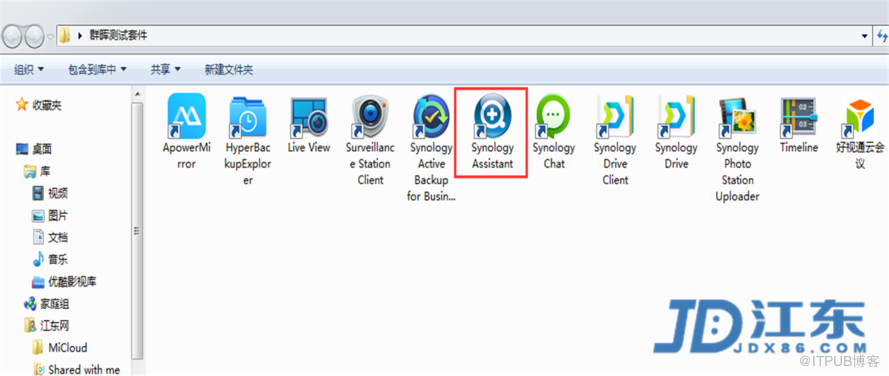
Task: Open the 音乐 library
Action: tap(50, 260)
